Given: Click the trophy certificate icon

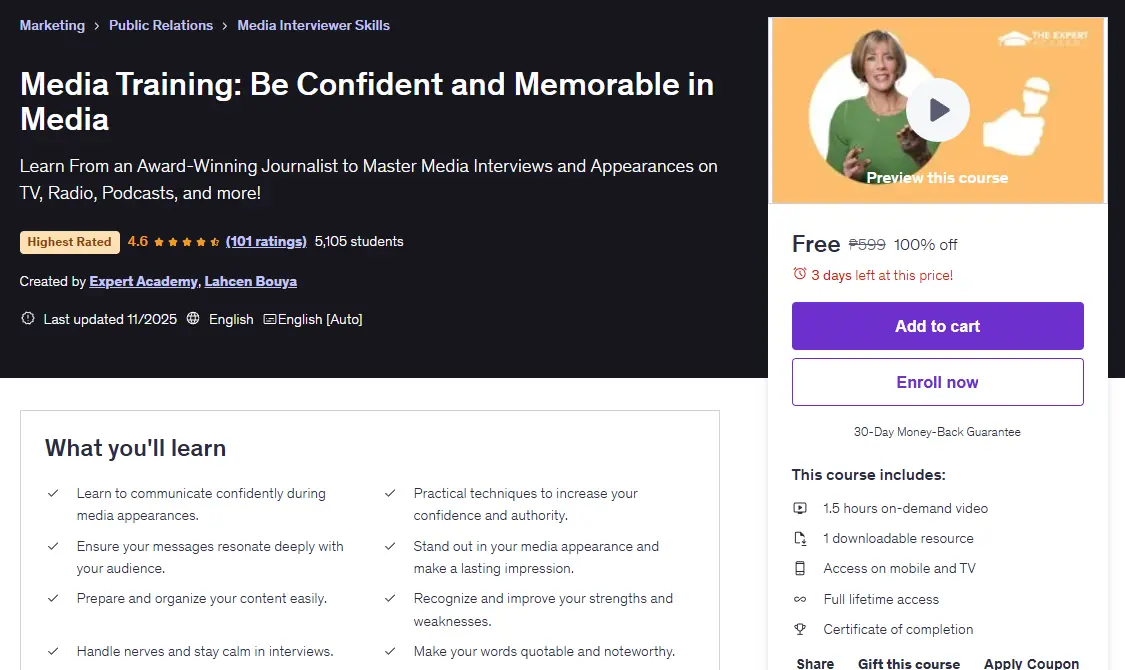Looking at the screenshot, I should click(x=800, y=629).
